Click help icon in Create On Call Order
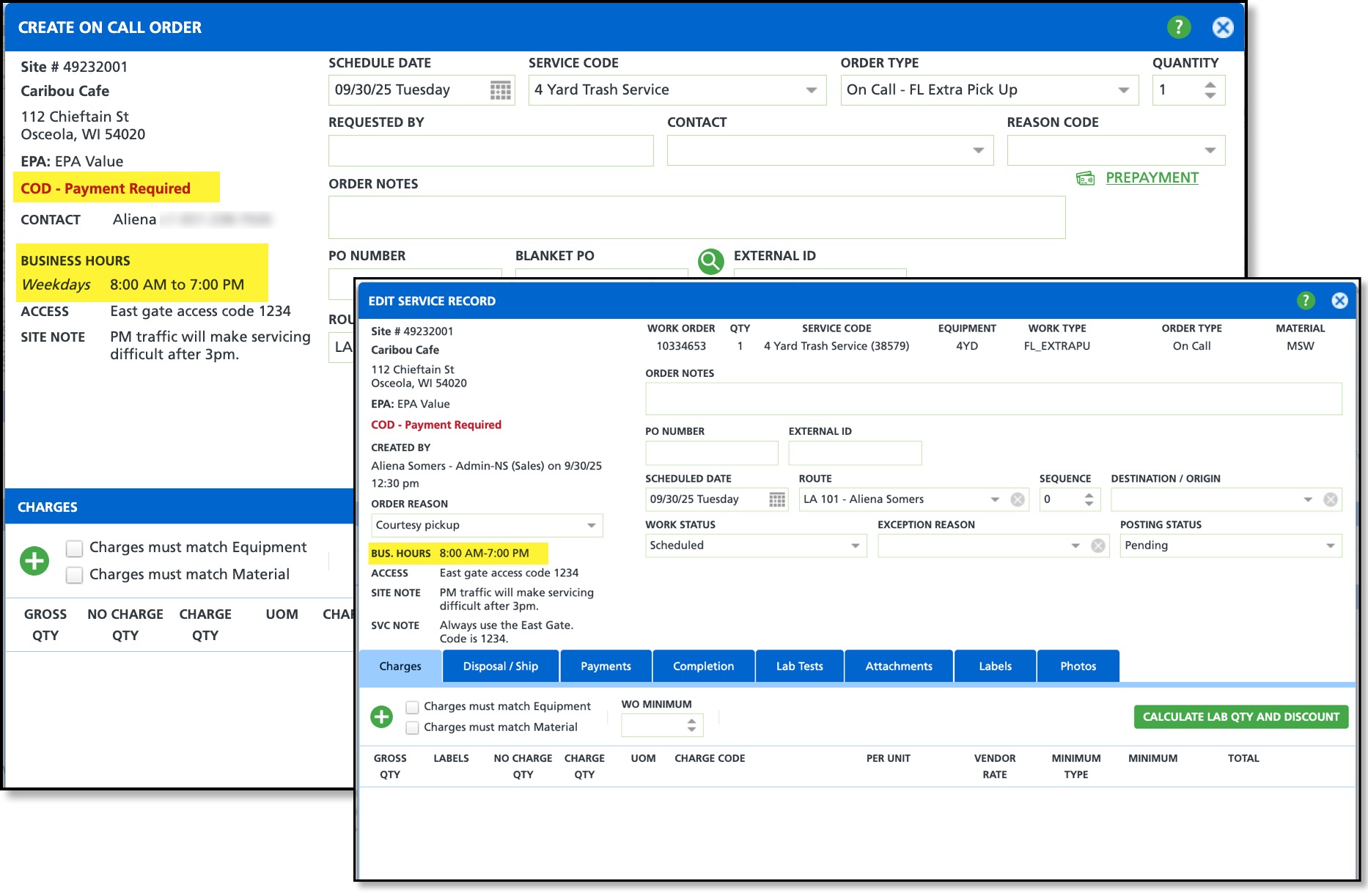The height and width of the screenshot is (896, 1368). tap(1178, 28)
